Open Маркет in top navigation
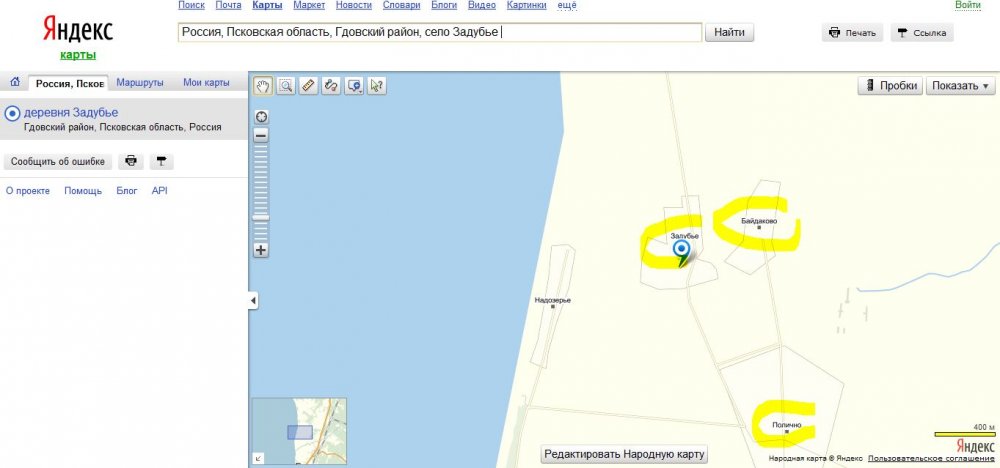The image size is (1000, 468). (309, 5)
